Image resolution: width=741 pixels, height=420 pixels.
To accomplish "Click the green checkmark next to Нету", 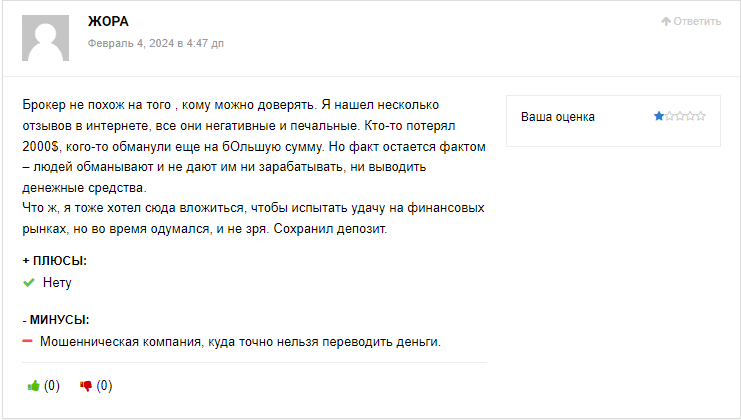I will [29, 283].
